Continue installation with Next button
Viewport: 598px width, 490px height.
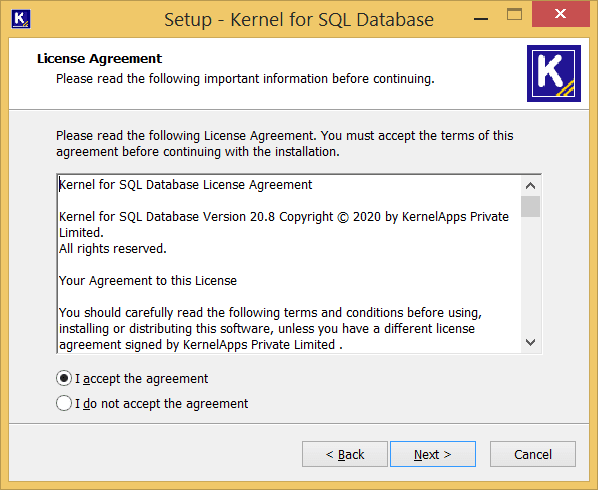click(433, 454)
